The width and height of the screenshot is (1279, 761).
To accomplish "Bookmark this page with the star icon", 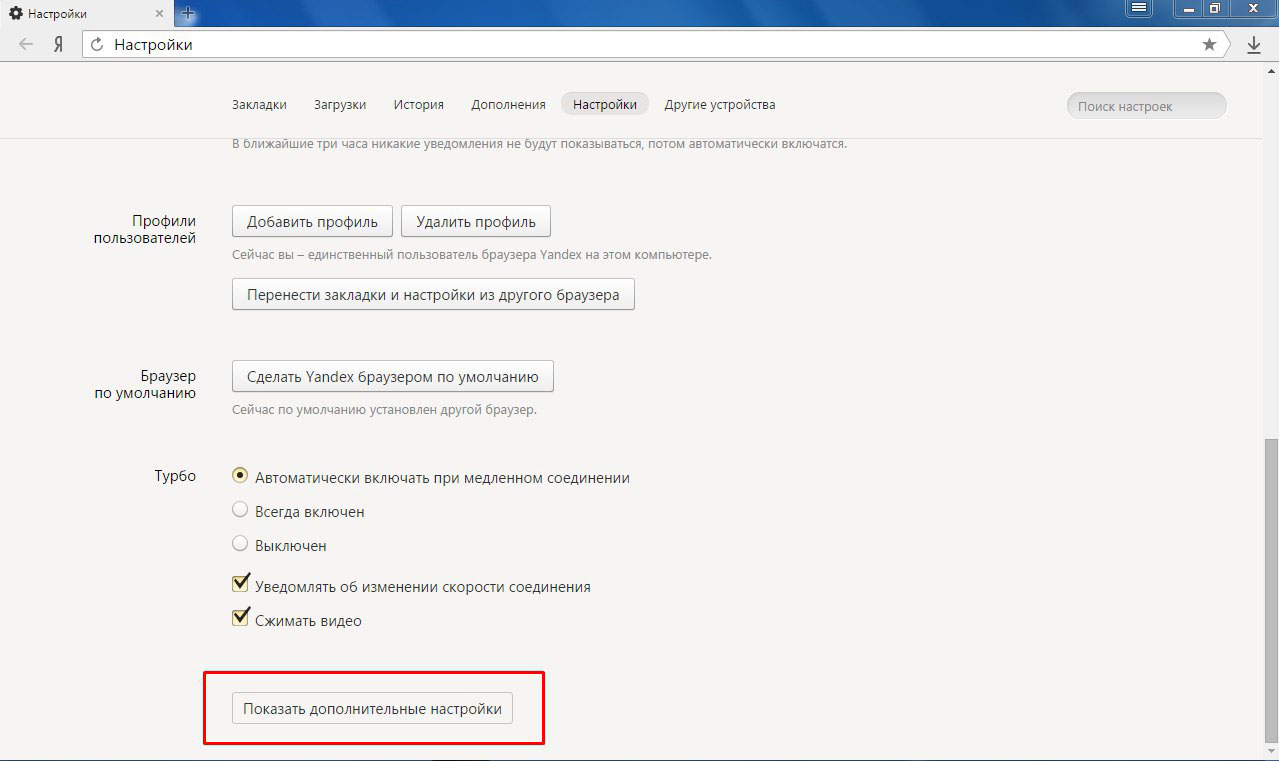I will point(1209,45).
